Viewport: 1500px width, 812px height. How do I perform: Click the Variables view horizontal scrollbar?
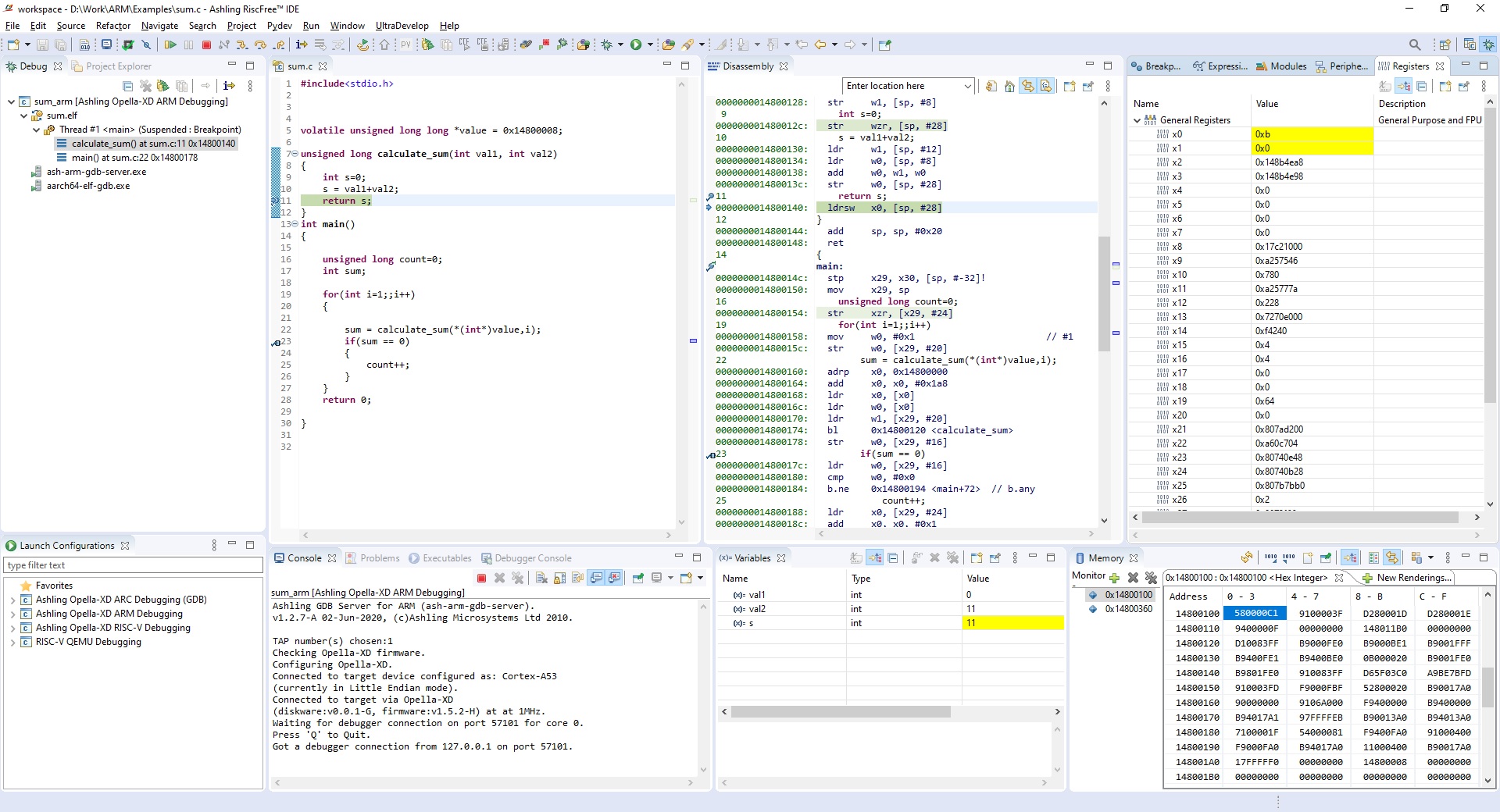(840, 712)
